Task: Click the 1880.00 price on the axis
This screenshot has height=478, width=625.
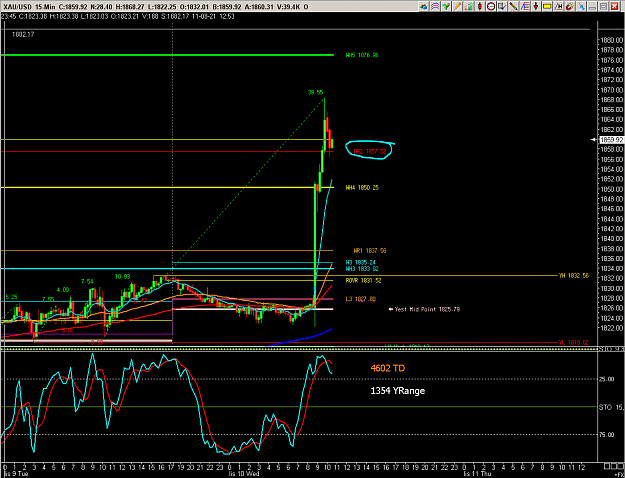Action: pos(611,40)
